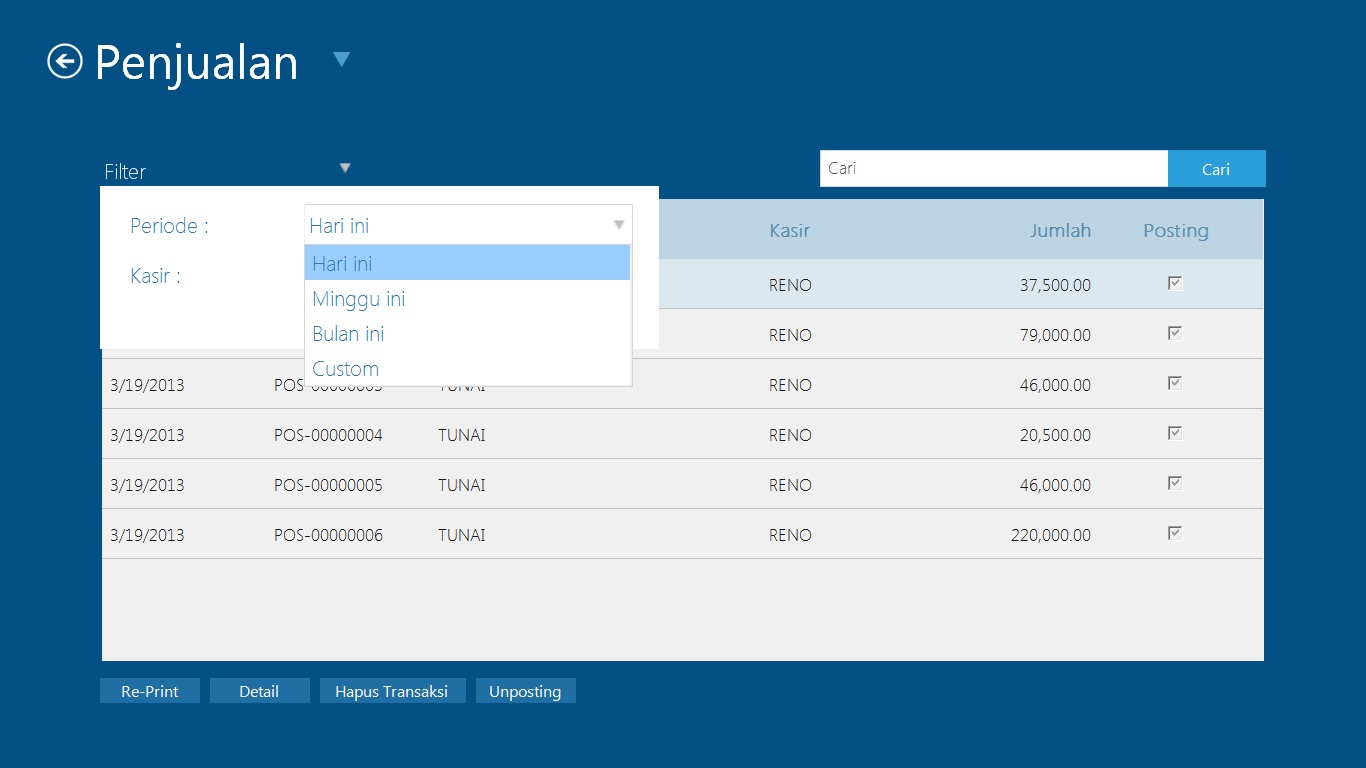The width and height of the screenshot is (1366, 768).
Task: Open the Periode combo box arrow
Action: pos(619,225)
